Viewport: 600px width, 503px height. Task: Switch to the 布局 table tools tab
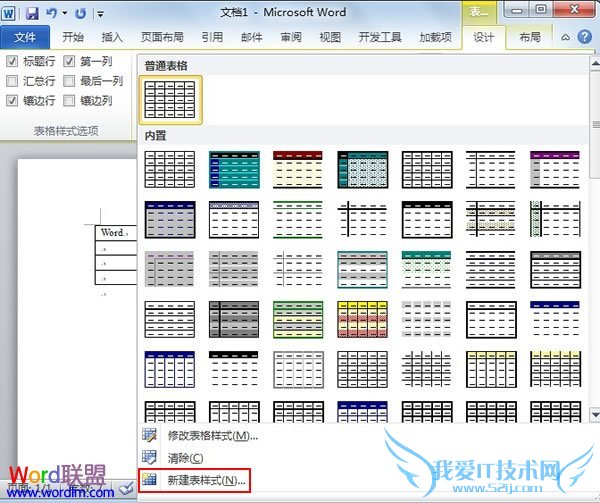coord(530,37)
